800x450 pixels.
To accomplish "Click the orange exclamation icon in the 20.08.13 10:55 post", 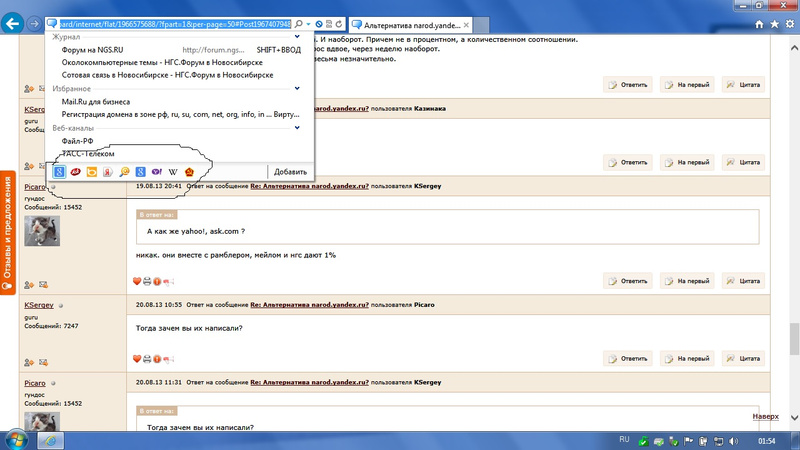I will (157, 359).
